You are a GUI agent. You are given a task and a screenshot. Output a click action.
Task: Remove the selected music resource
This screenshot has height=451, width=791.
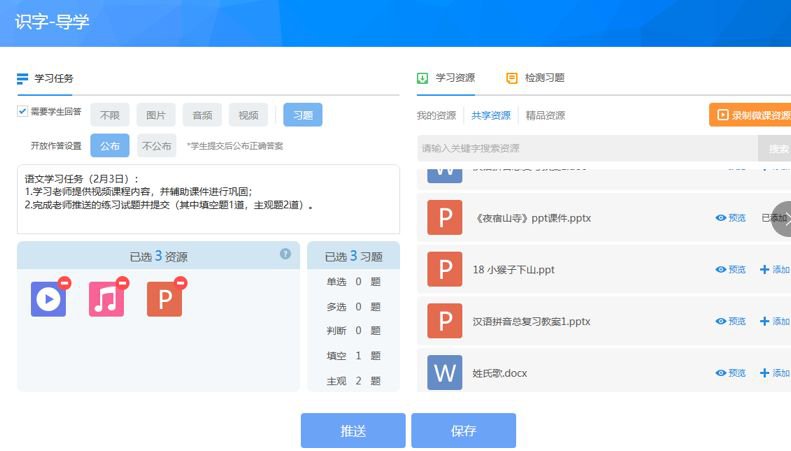pyautogui.click(x=122, y=283)
